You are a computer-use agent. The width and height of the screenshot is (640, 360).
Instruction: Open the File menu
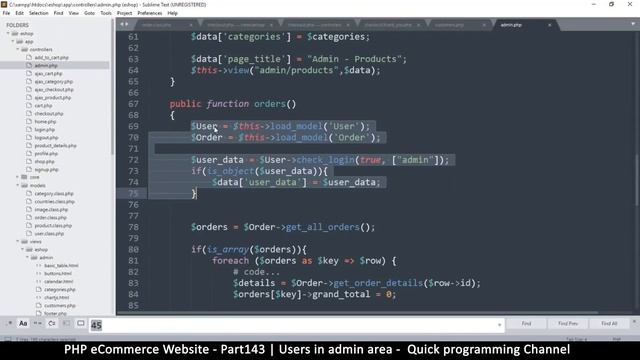click(6, 13)
